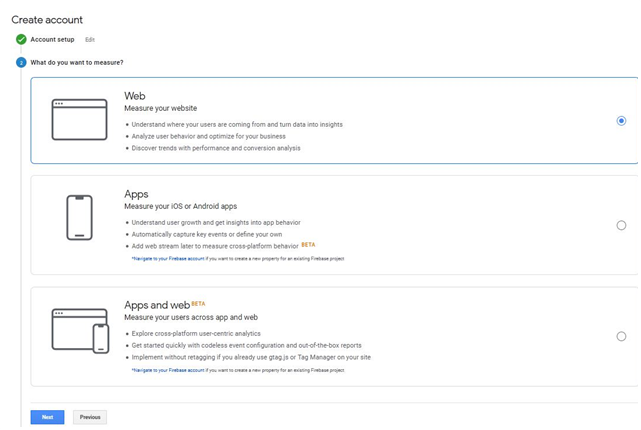Screen dimensions: 641x430
Task: Click the BETA tag after cross-platform behavior
Action: tap(308, 244)
